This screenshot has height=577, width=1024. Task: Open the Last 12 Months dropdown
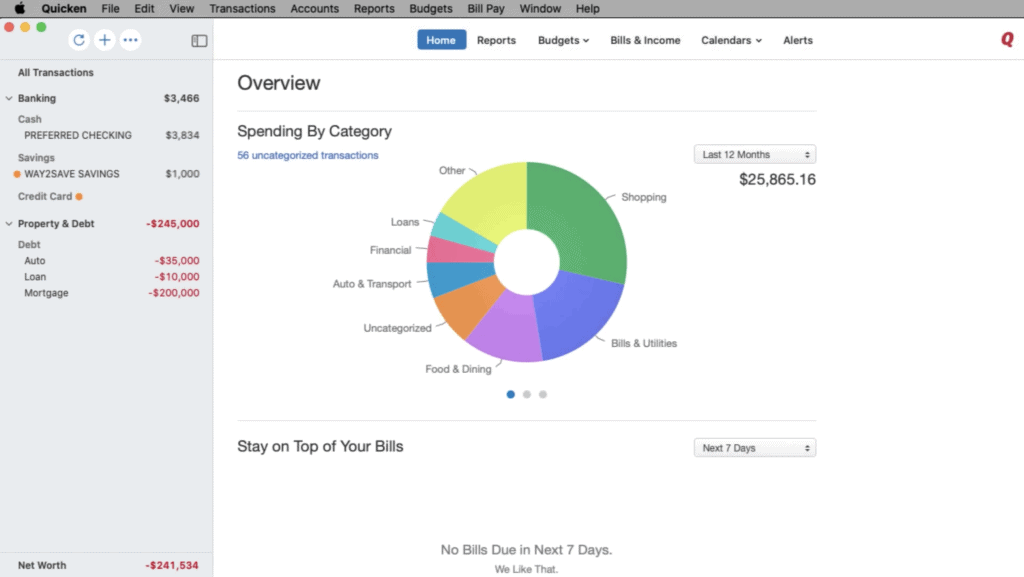point(755,155)
